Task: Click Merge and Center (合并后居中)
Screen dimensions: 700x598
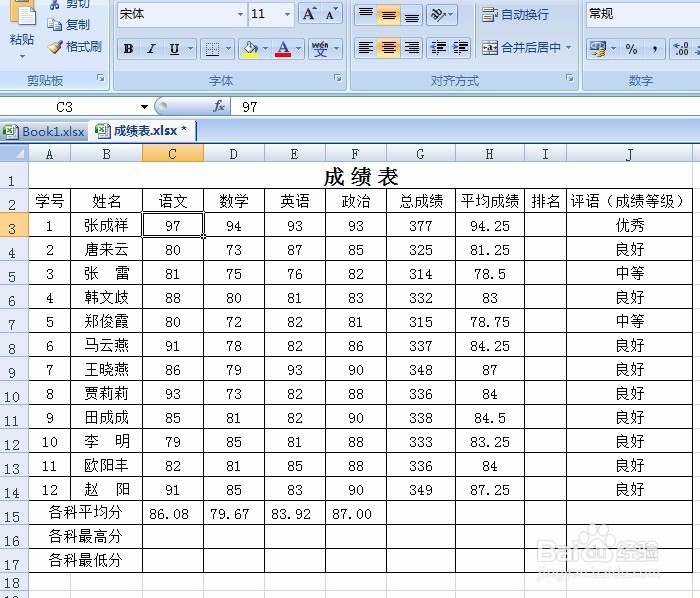Action: click(521, 48)
